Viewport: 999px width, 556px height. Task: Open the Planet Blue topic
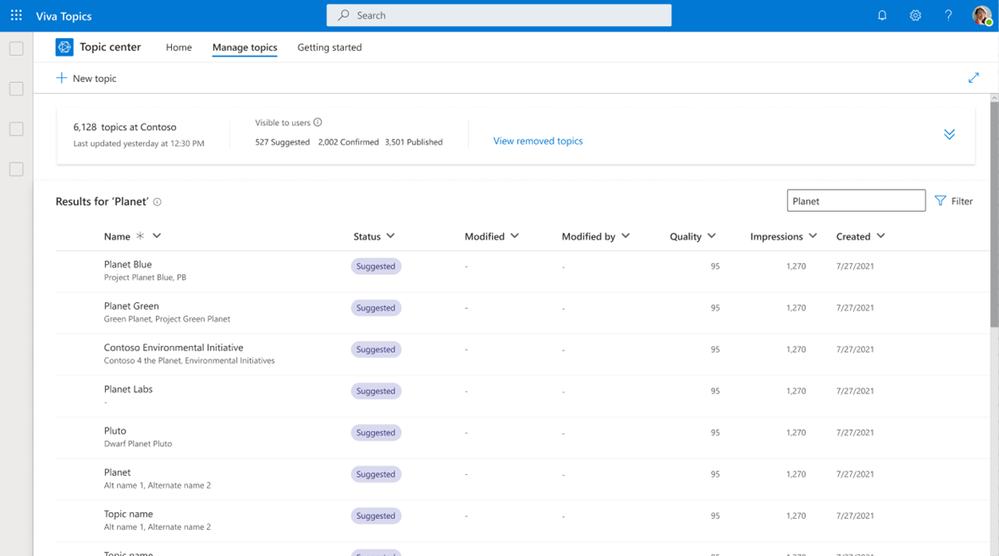click(x=127, y=264)
